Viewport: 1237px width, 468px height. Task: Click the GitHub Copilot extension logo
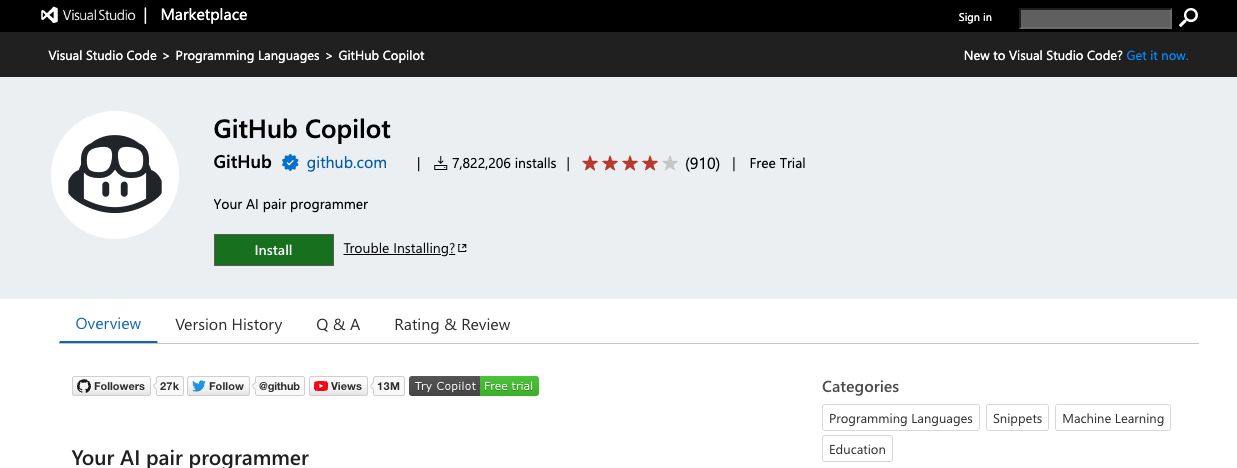[x=115, y=175]
